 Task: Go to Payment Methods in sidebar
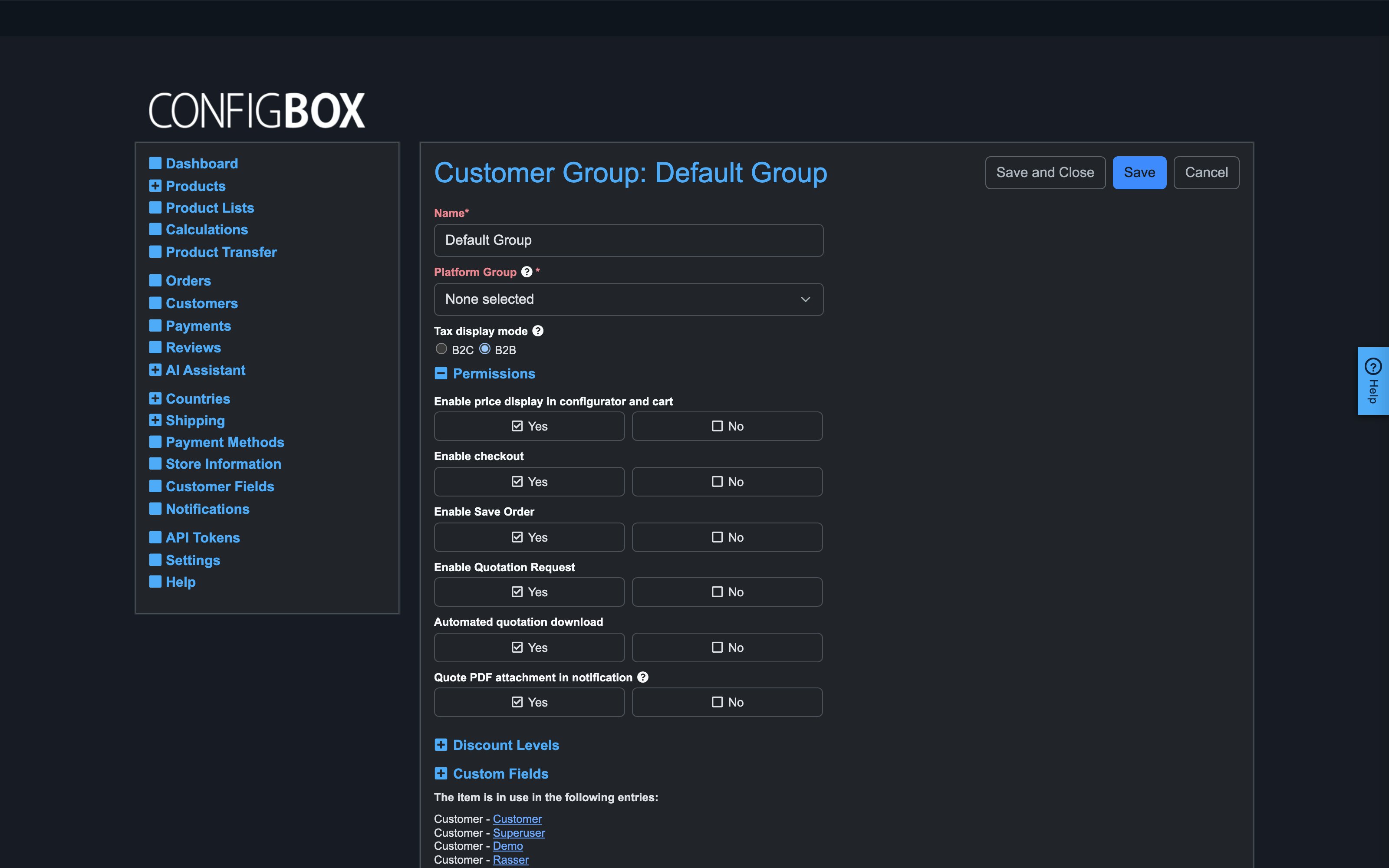[224, 442]
